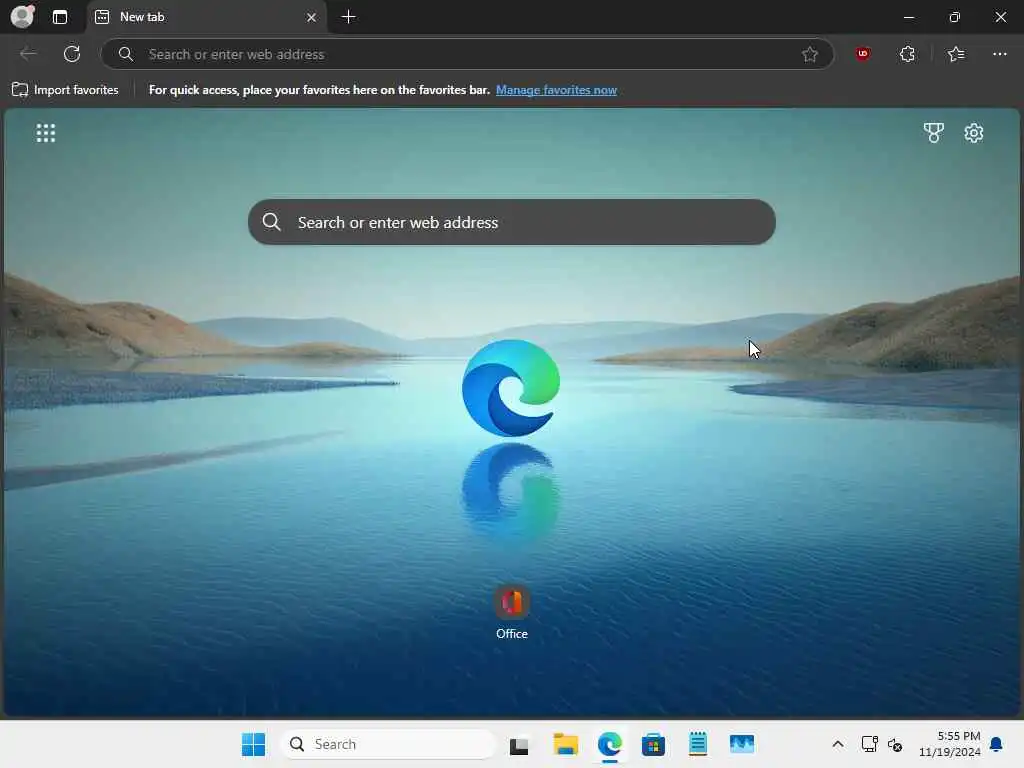
Task: Open the clock showing 5:55 PM
Action: coord(950,744)
